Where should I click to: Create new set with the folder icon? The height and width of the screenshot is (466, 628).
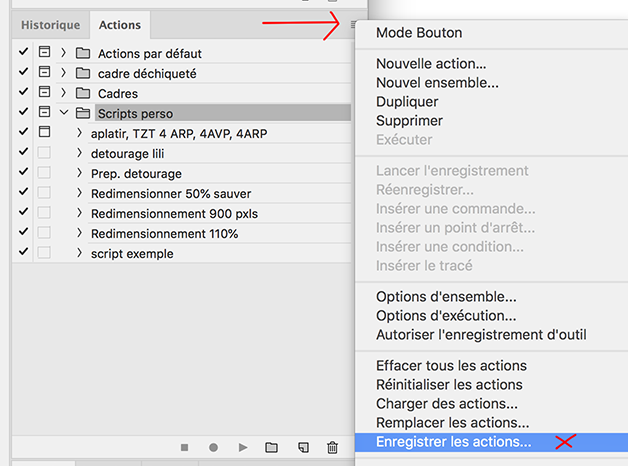272,447
